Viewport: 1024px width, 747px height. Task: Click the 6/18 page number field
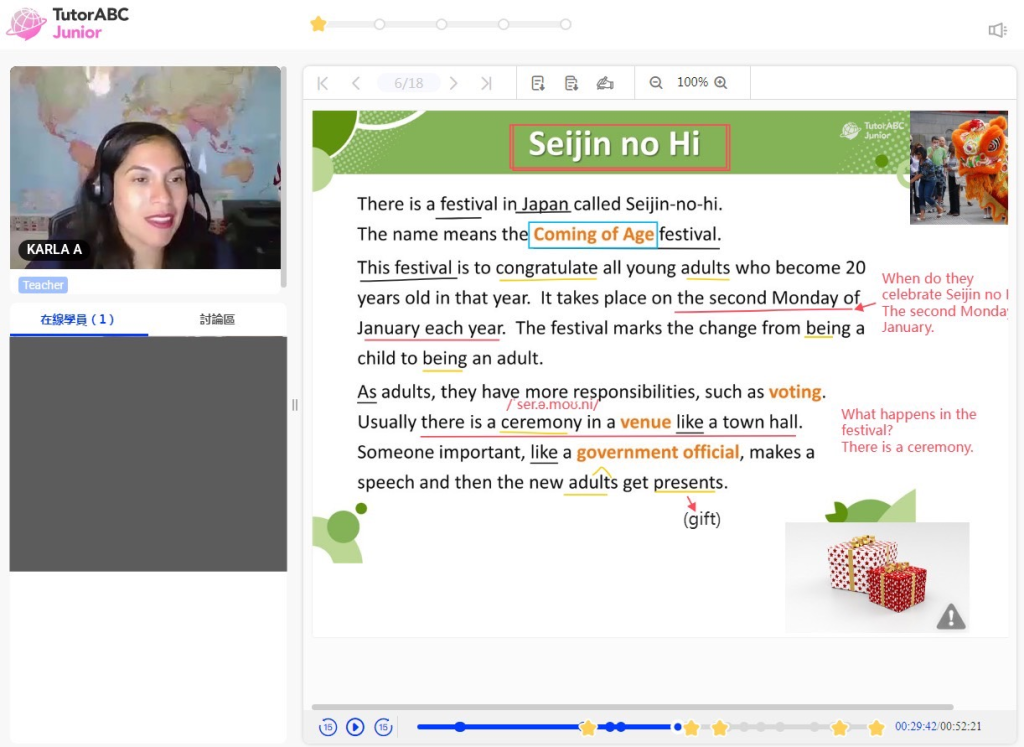(408, 83)
